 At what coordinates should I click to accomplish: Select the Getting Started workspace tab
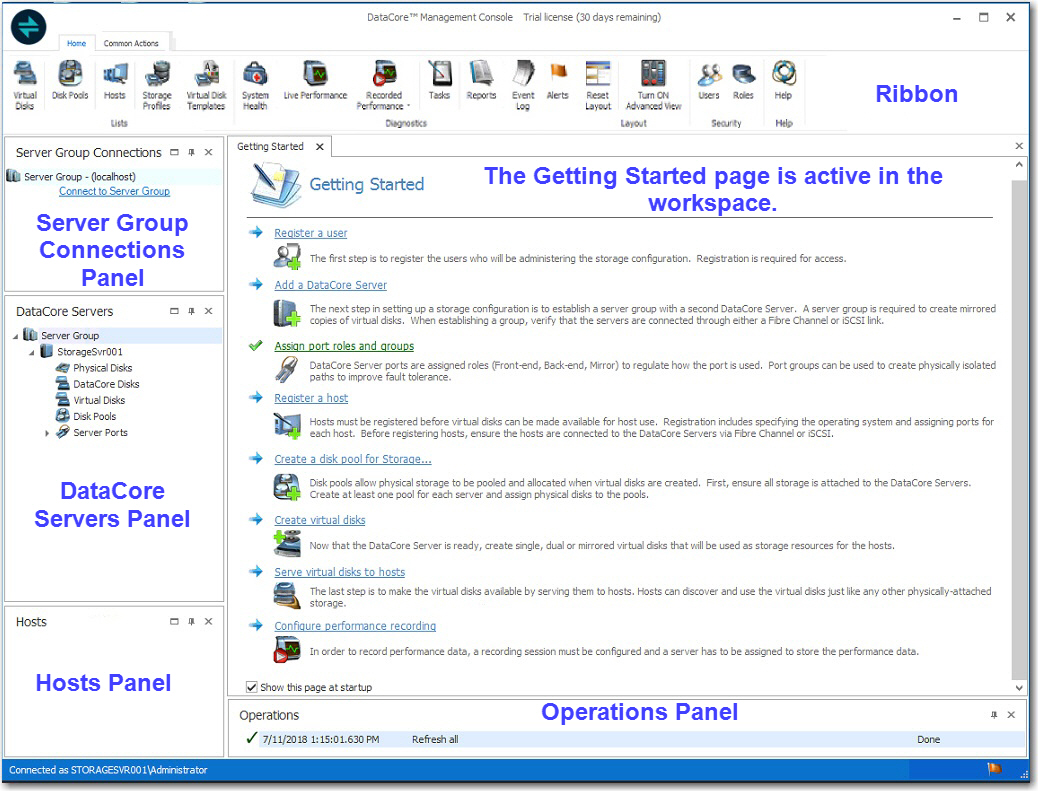click(x=270, y=146)
